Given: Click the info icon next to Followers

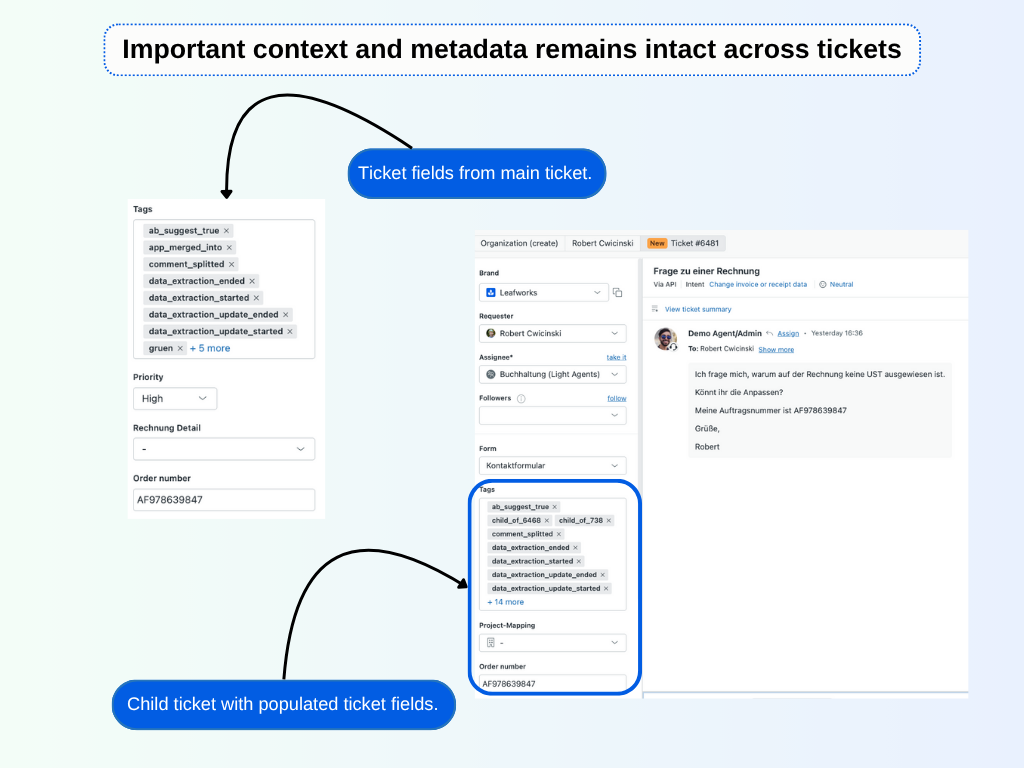Looking at the screenshot, I should click(521, 398).
